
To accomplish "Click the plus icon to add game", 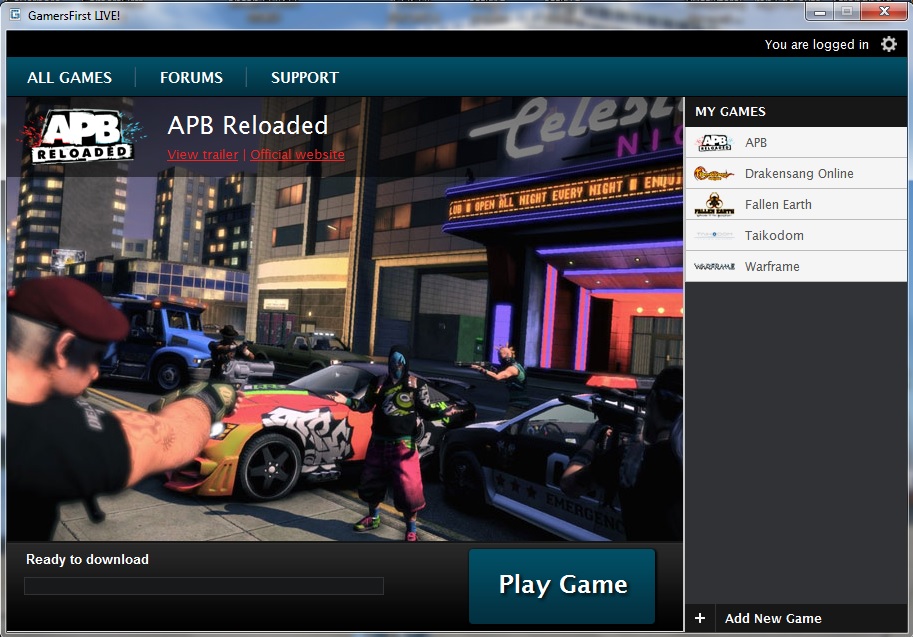I will coord(700,618).
